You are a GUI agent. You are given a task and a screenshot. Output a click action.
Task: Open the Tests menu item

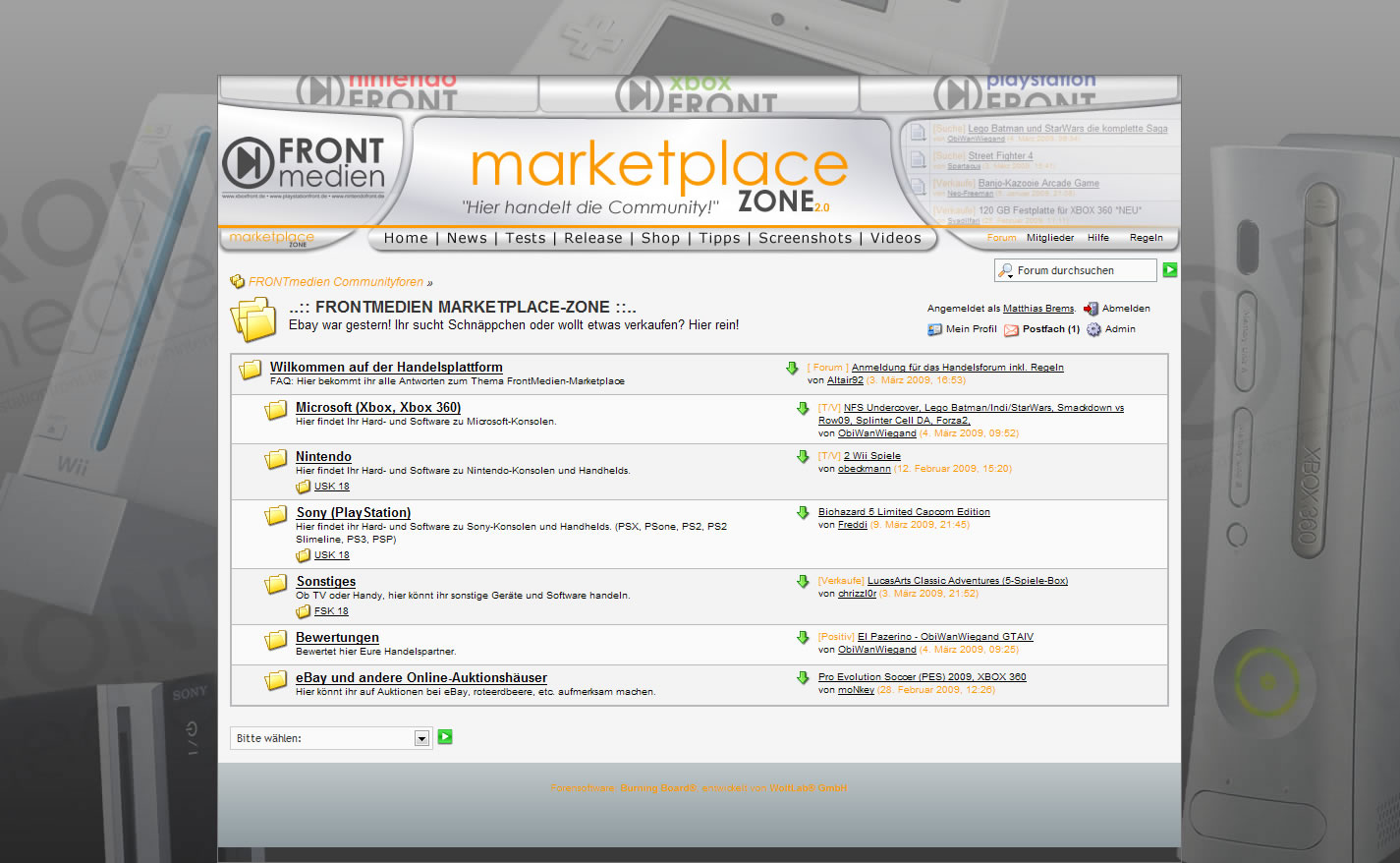(x=525, y=238)
